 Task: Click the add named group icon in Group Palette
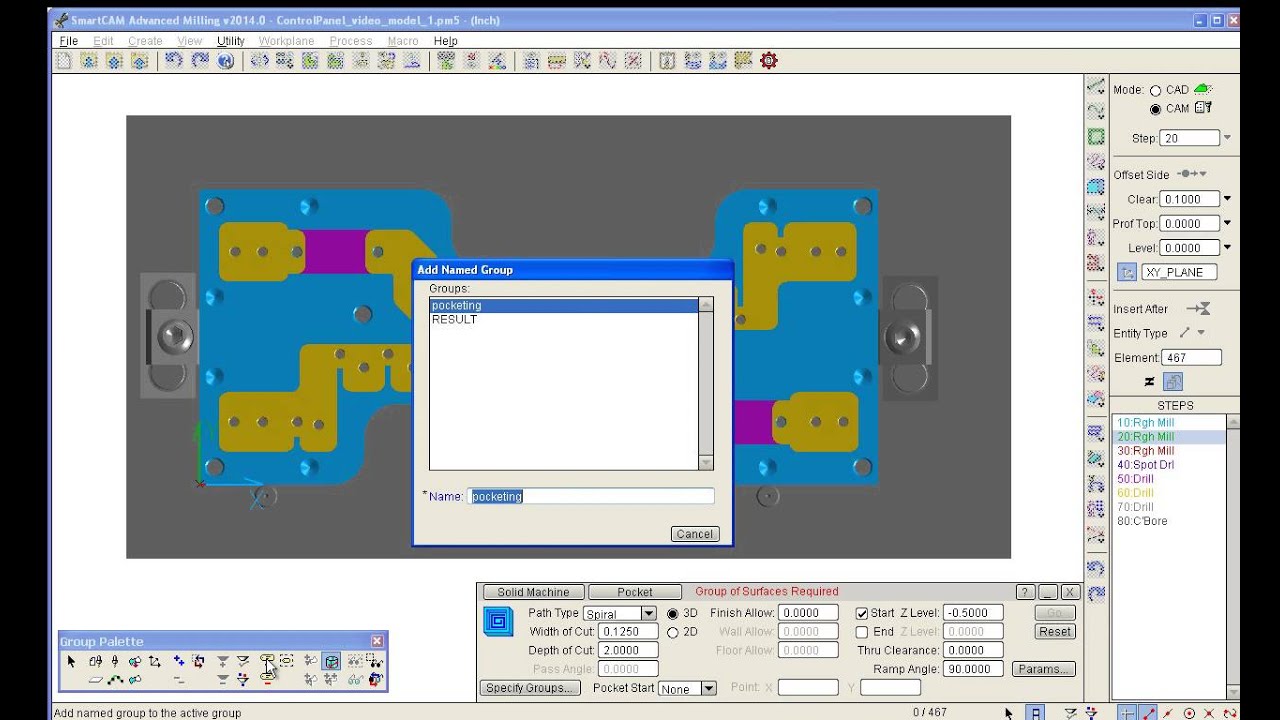267,659
